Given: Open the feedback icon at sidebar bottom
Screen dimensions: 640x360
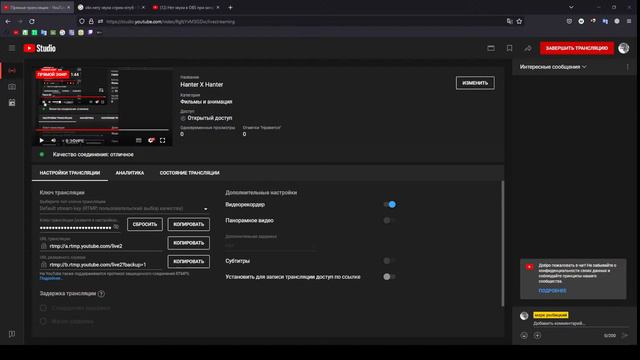Looking at the screenshot, I should point(12,334).
